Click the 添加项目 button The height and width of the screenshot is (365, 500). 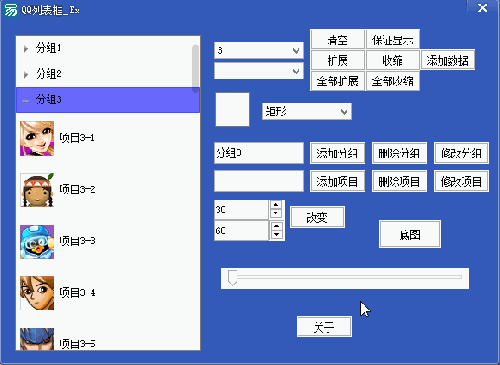[x=337, y=181]
